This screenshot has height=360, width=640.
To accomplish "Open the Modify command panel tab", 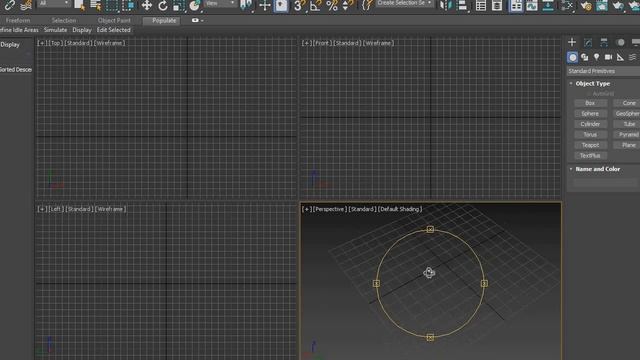I will (588, 42).
